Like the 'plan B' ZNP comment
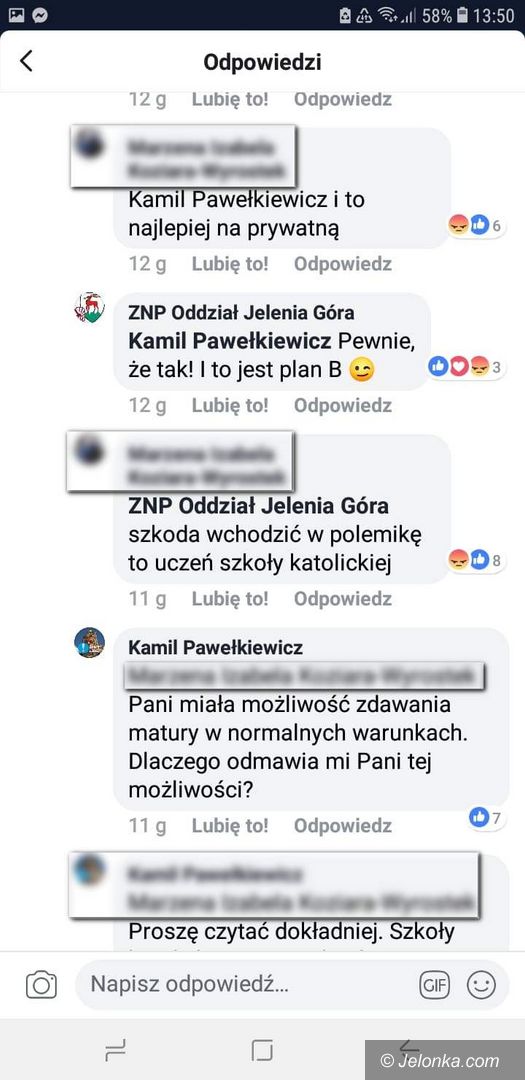 (x=230, y=406)
